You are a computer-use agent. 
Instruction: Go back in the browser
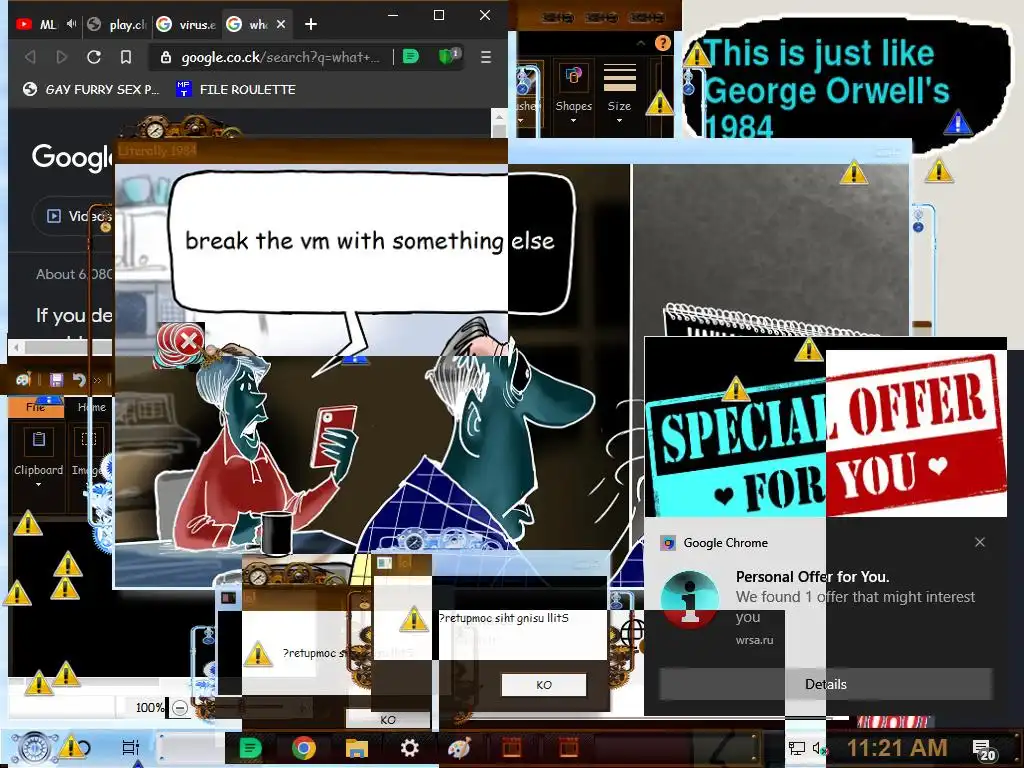click(x=30, y=57)
